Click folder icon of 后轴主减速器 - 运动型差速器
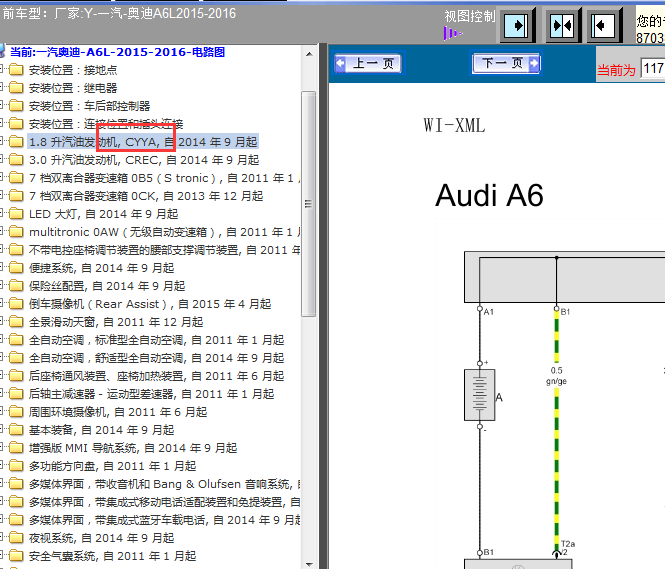 (16, 394)
